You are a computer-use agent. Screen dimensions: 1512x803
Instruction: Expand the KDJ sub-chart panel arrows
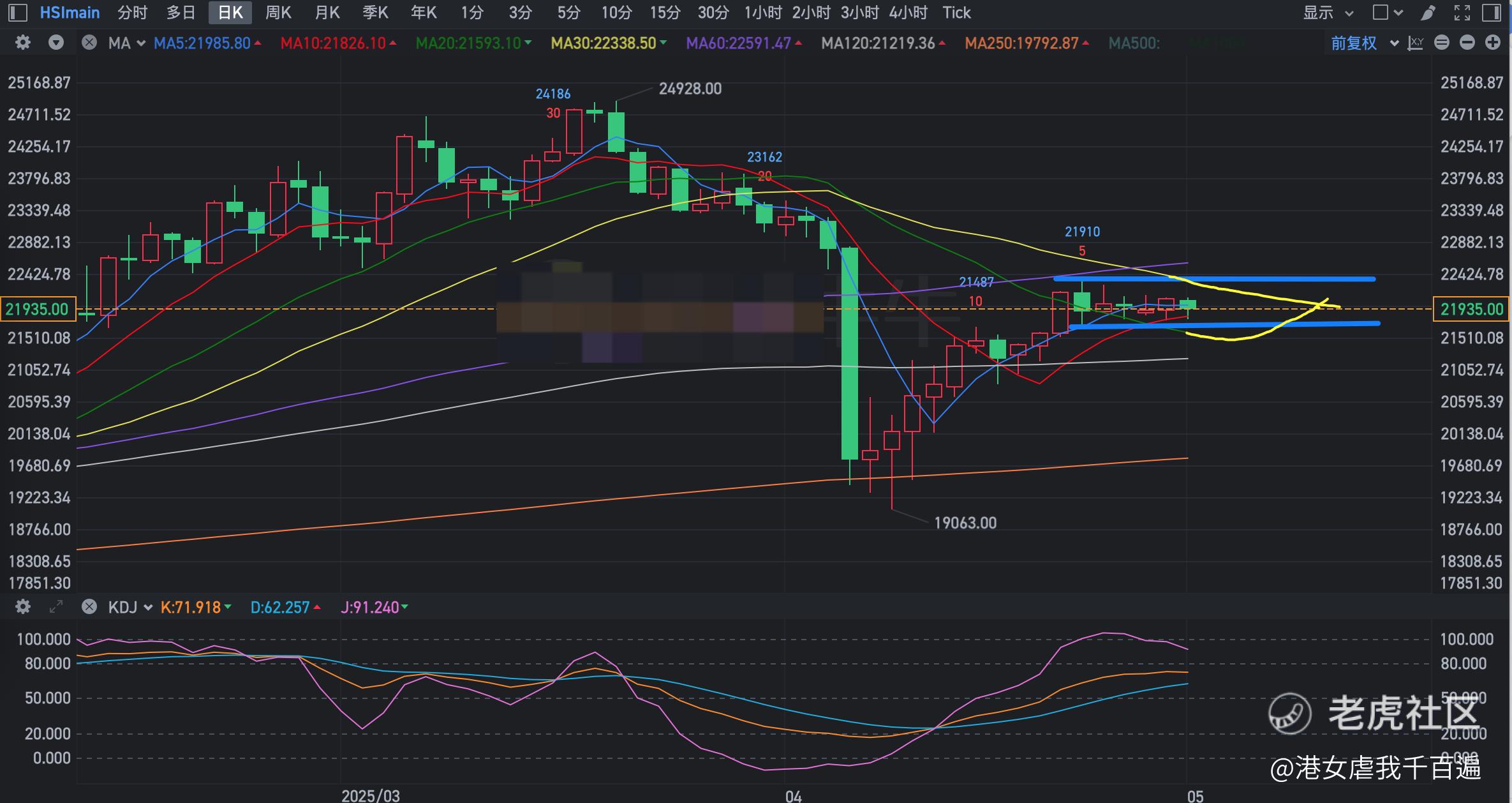tap(56, 606)
